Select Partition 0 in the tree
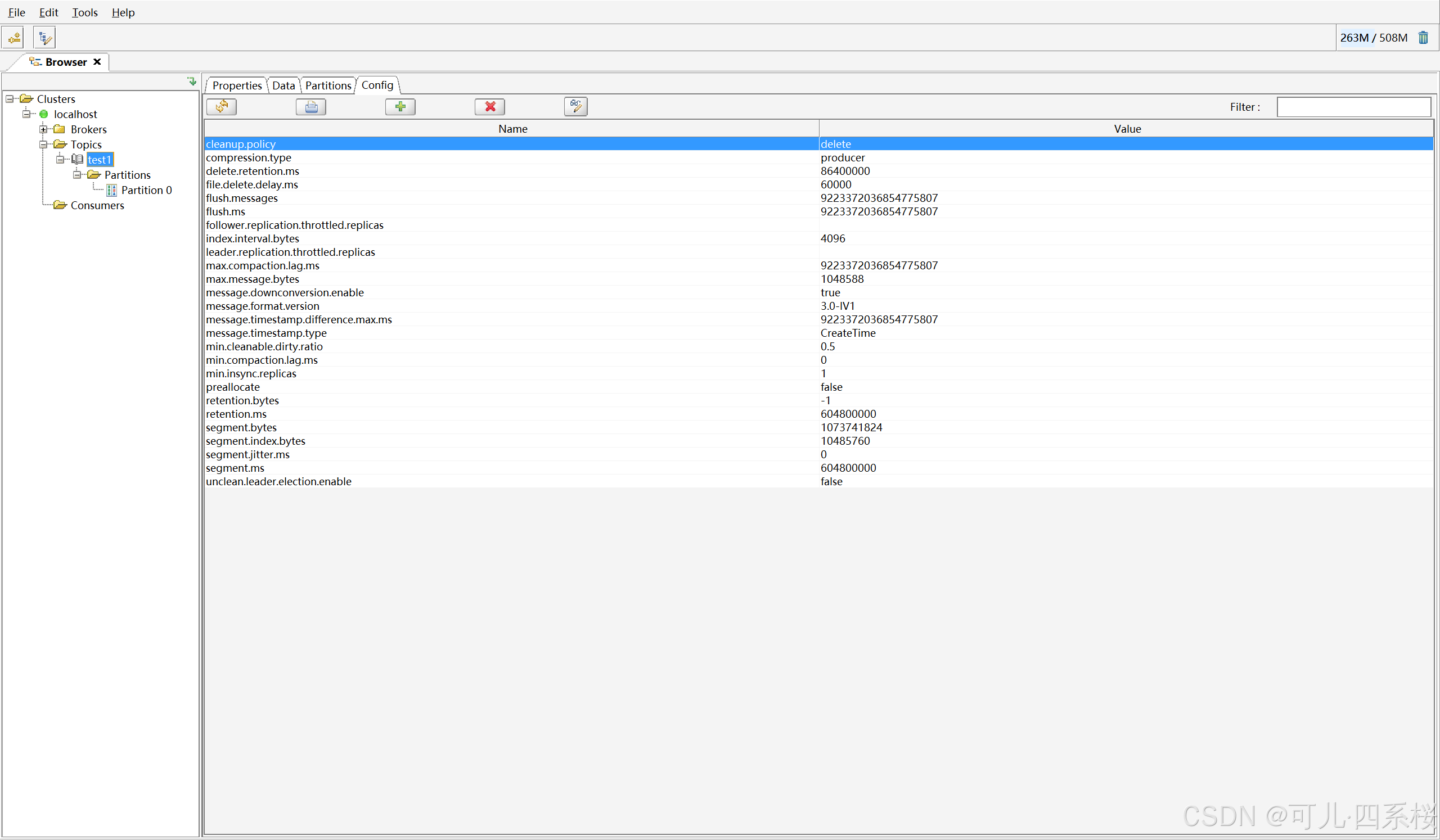 point(146,190)
